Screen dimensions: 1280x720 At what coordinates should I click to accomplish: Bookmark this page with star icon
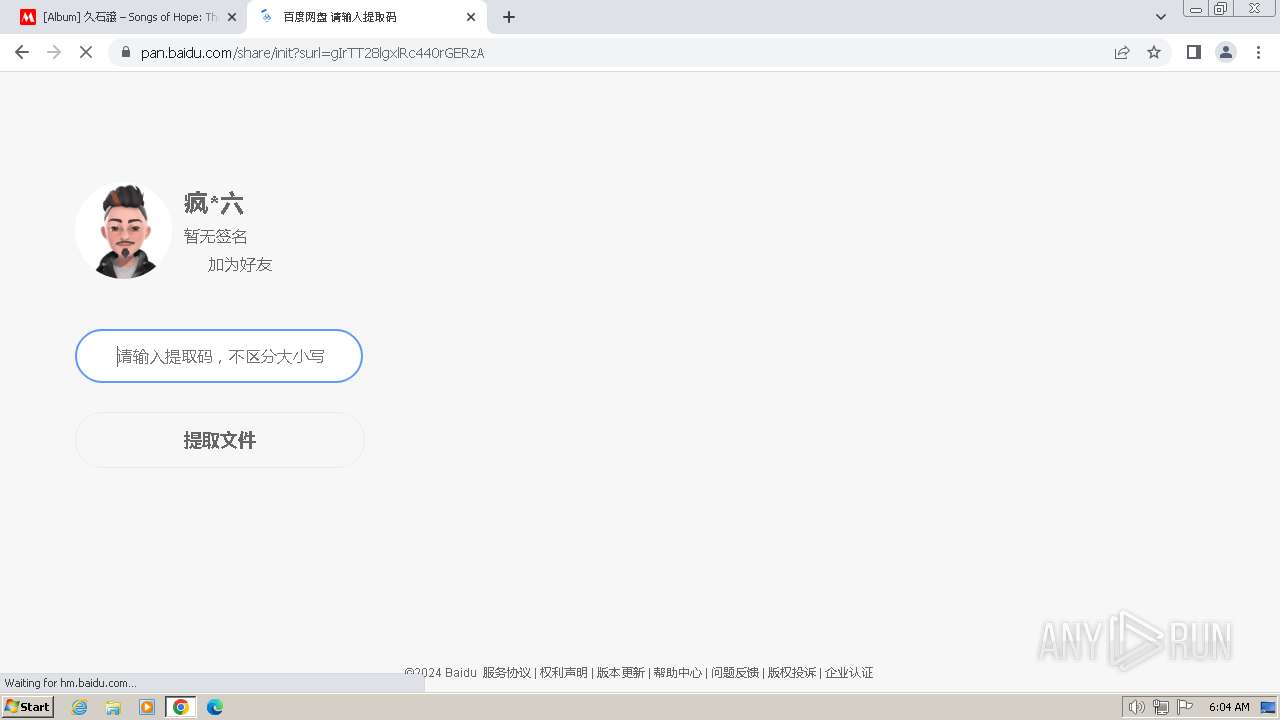1154,53
